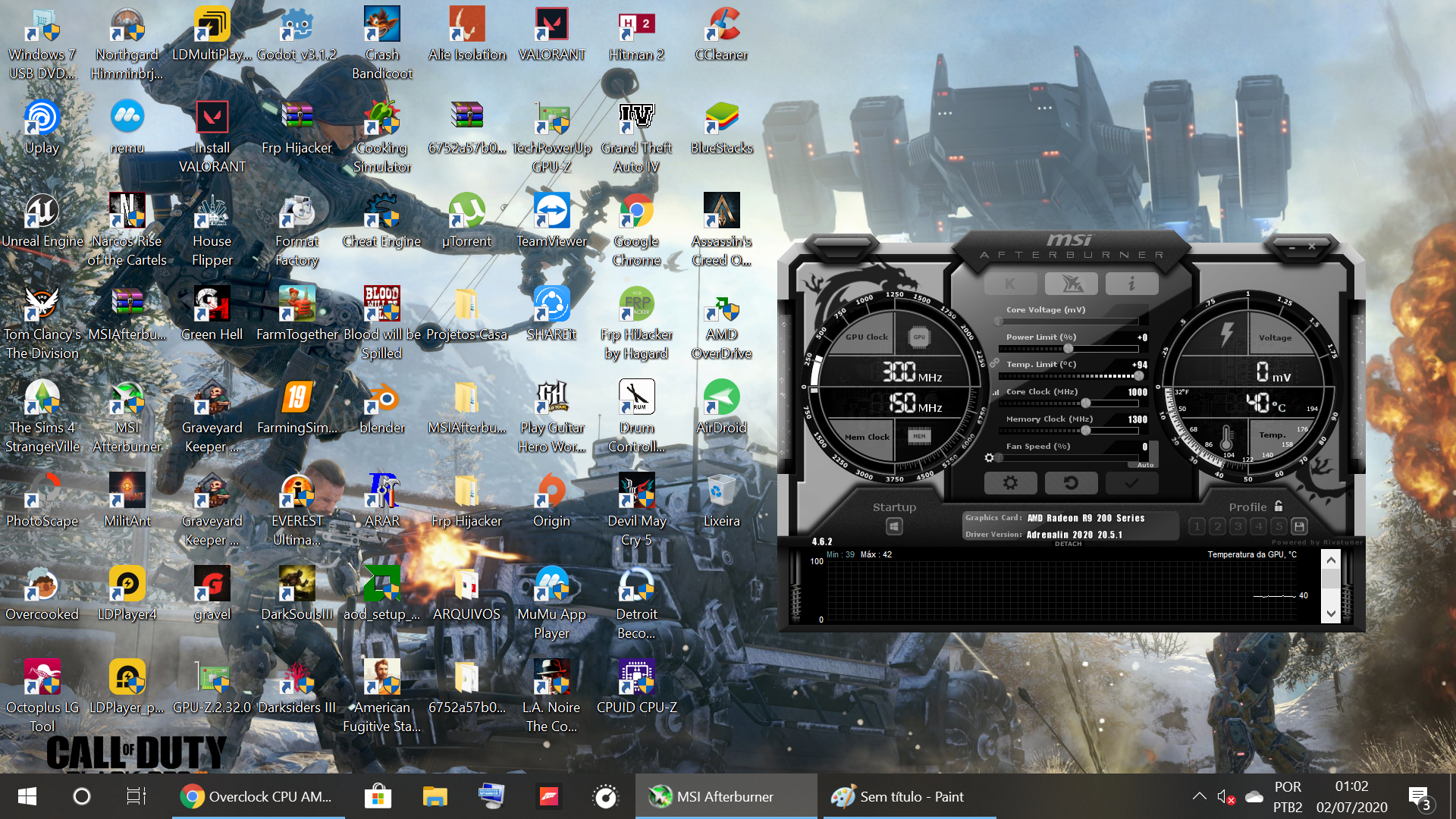Click the apply checkmark button in Afterburner

(1131, 482)
